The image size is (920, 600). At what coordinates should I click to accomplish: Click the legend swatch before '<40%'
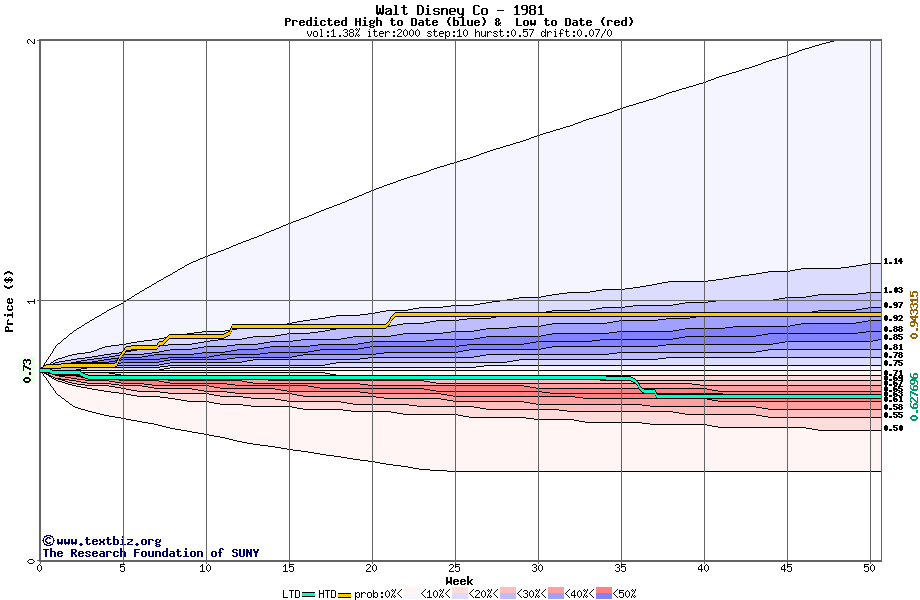[556, 593]
